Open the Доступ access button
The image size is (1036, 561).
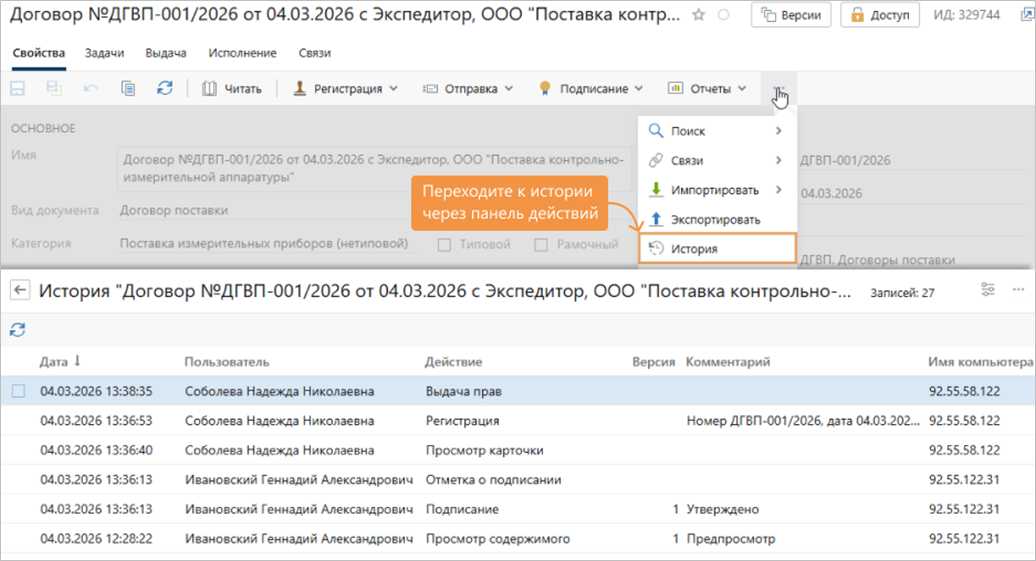tap(880, 15)
